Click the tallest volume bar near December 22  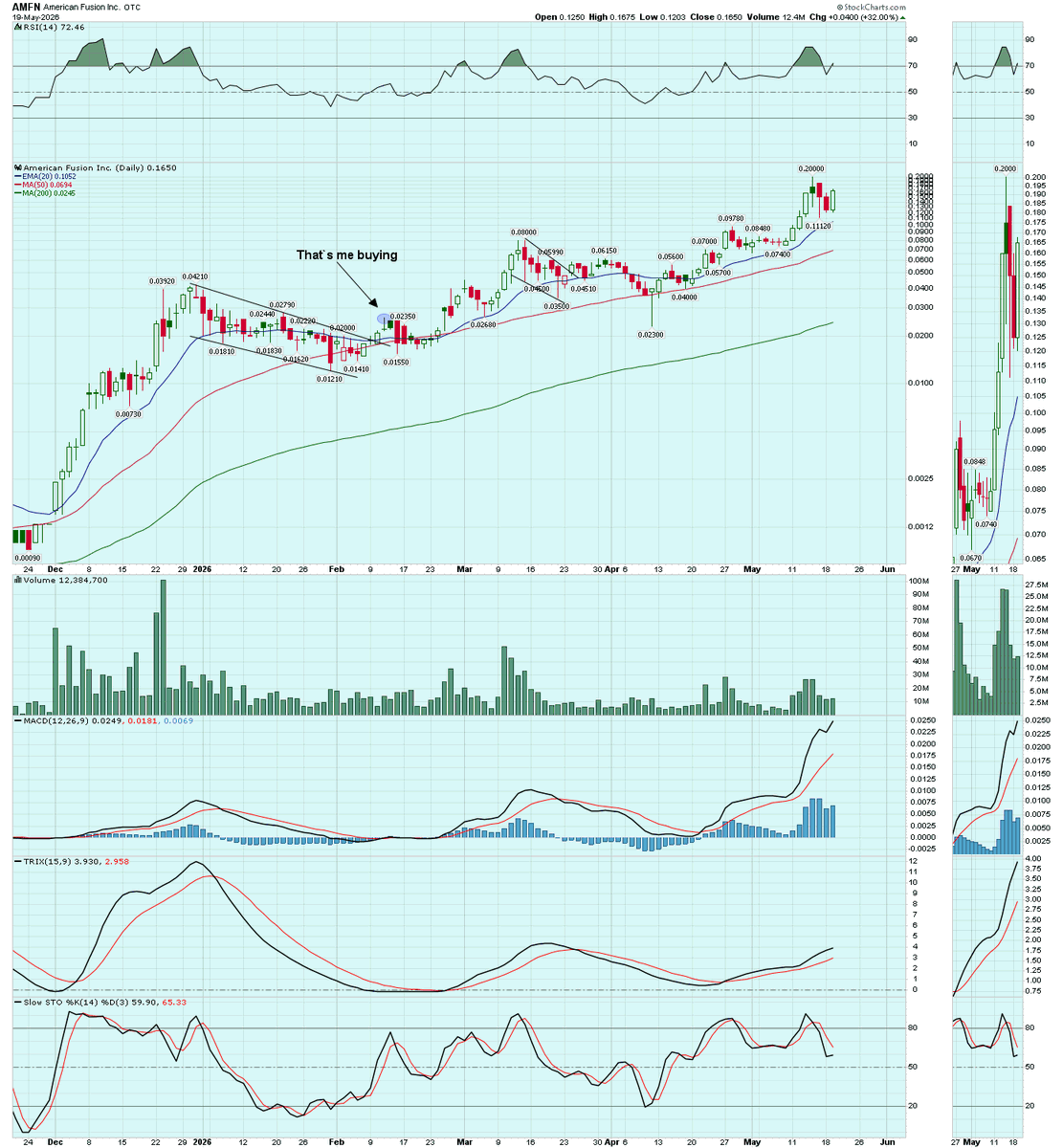(x=163, y=648)
